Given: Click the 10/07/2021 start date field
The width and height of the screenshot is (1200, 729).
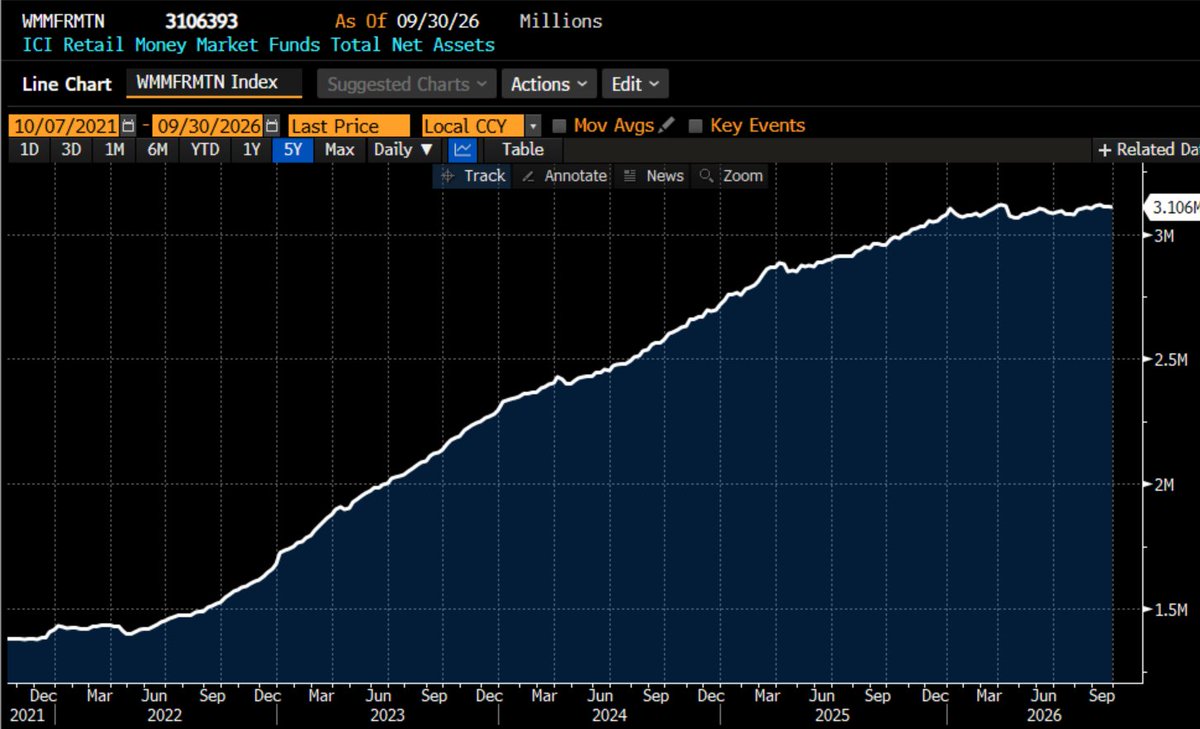Looking at the screenshot, I should 64,126.
